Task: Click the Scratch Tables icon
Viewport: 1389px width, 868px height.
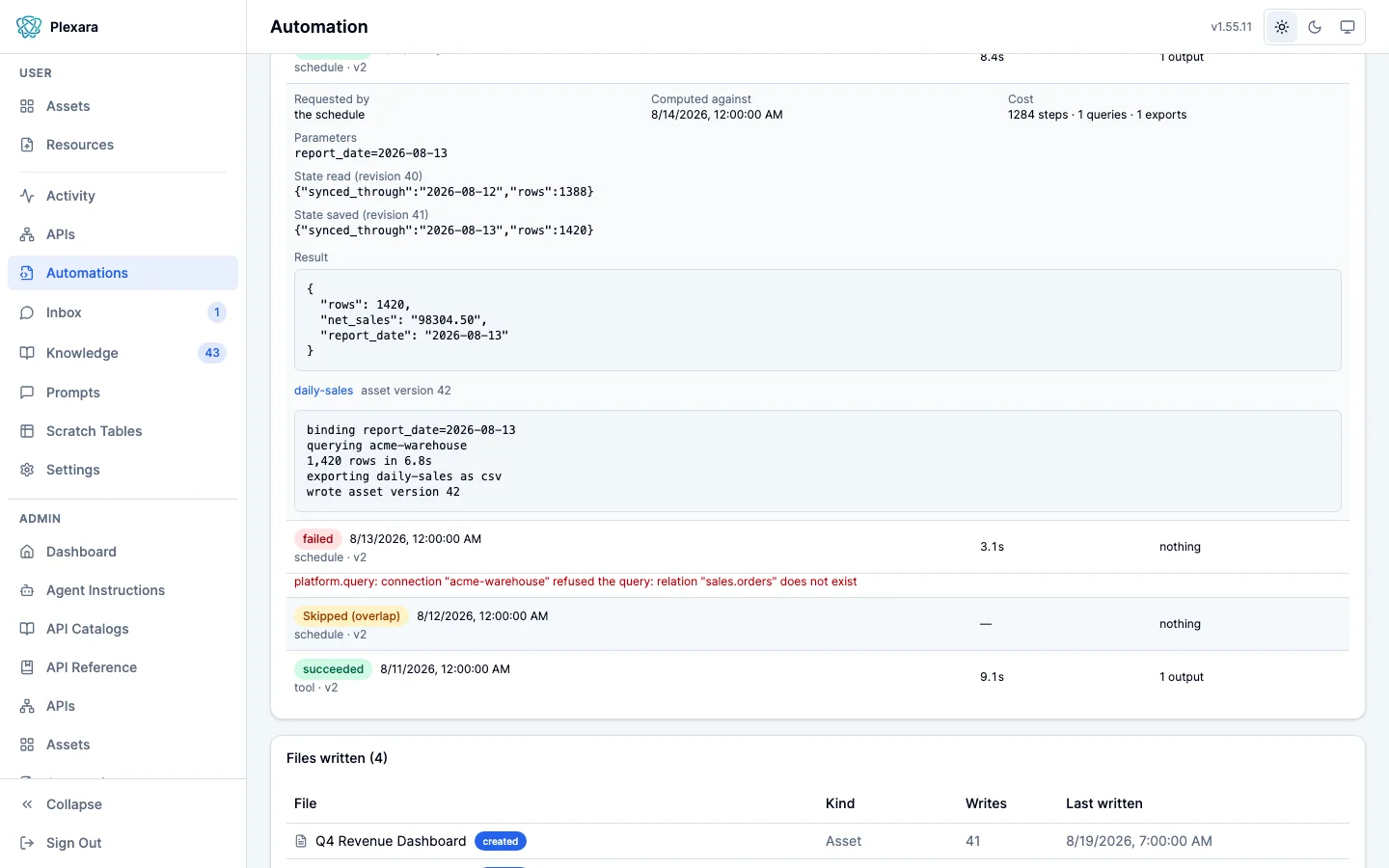Action: (x=27, y=431)
